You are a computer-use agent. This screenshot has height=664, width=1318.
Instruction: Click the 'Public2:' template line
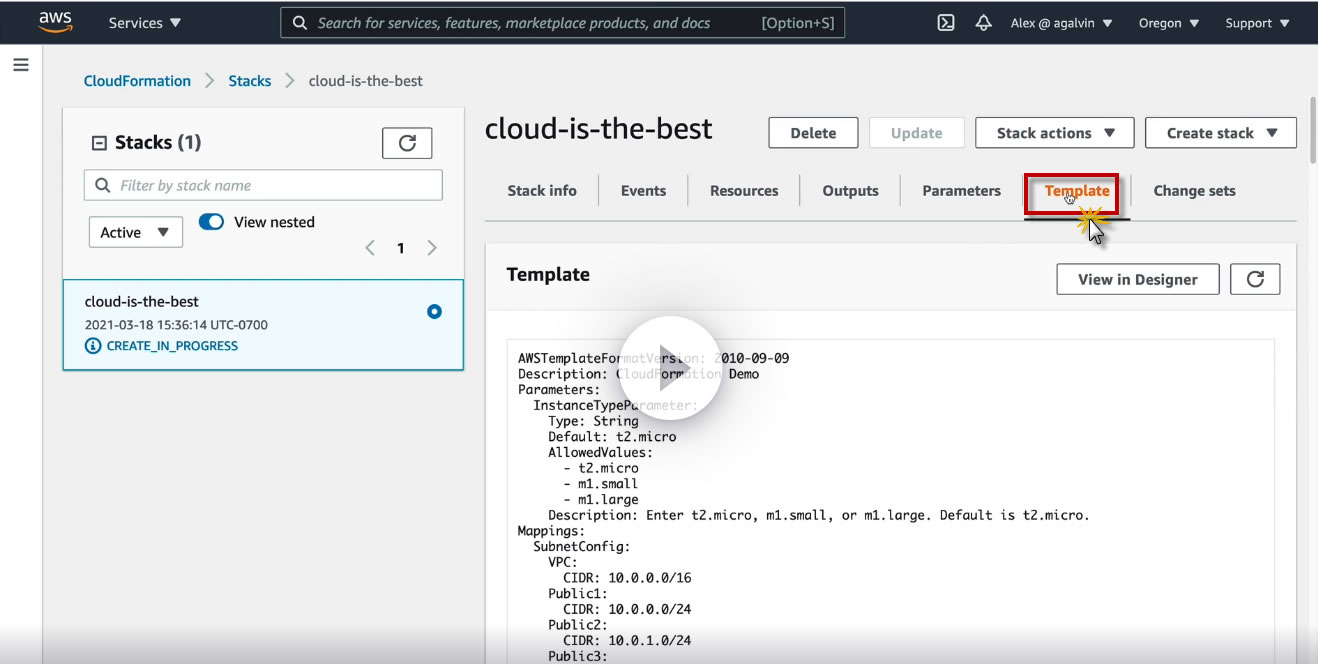click(578, 625)
